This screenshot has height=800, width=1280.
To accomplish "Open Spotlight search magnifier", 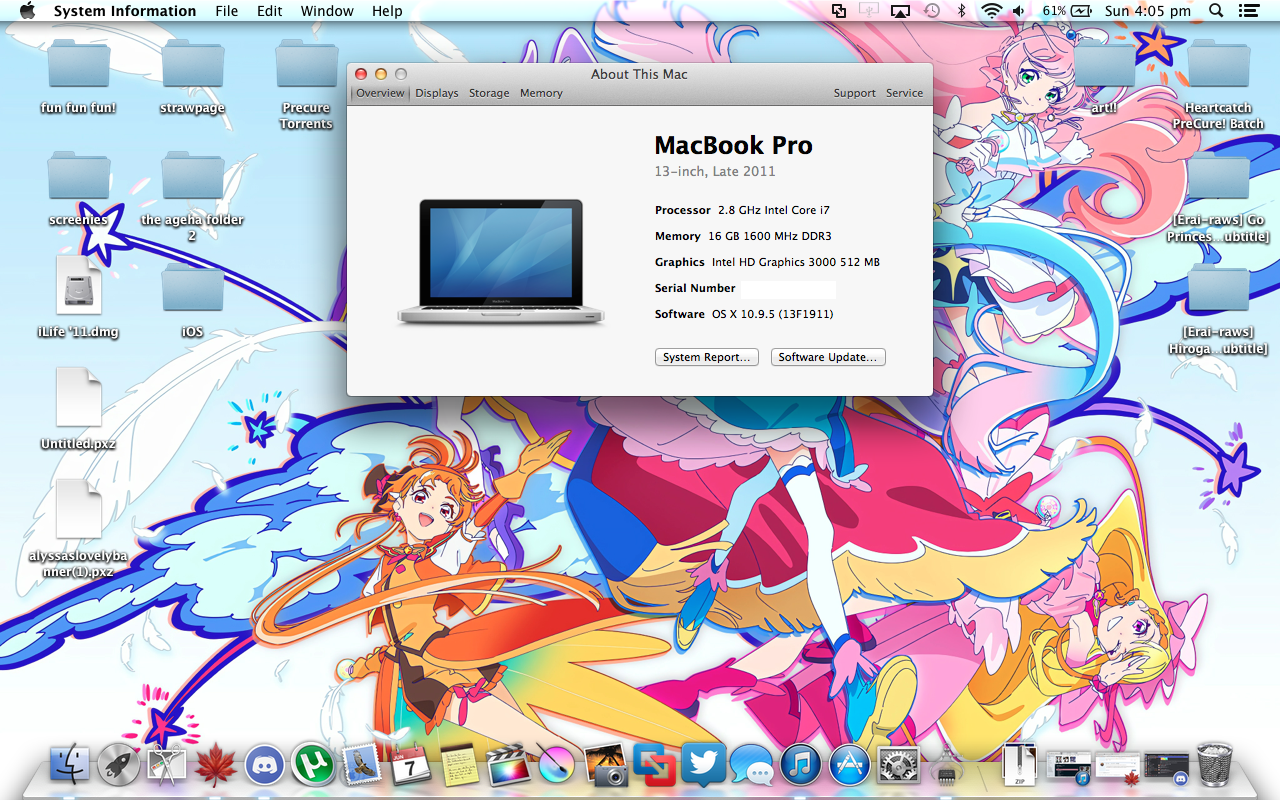I will tap(1216, 11).
